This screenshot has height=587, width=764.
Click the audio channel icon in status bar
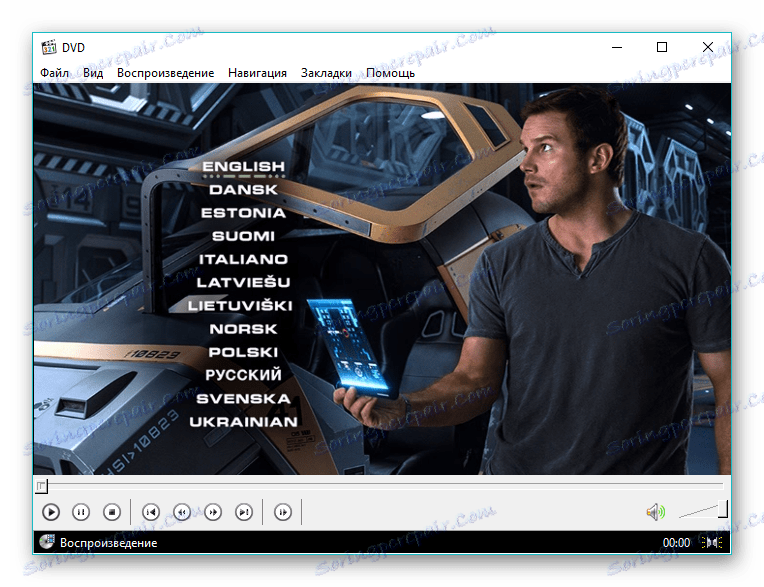712,542
